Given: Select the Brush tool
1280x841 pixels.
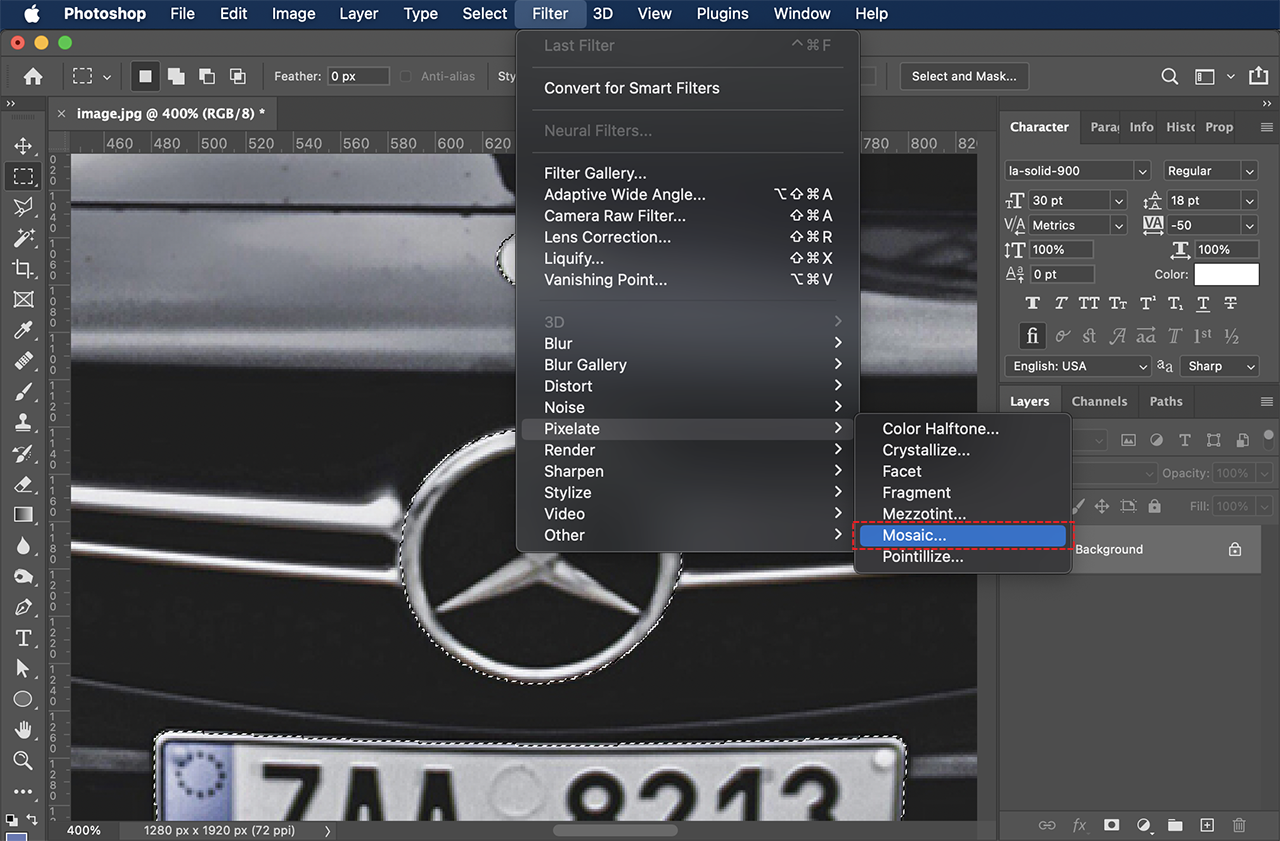Looking at the screenshot, I should pyautogui.click(x=22, y=392).
